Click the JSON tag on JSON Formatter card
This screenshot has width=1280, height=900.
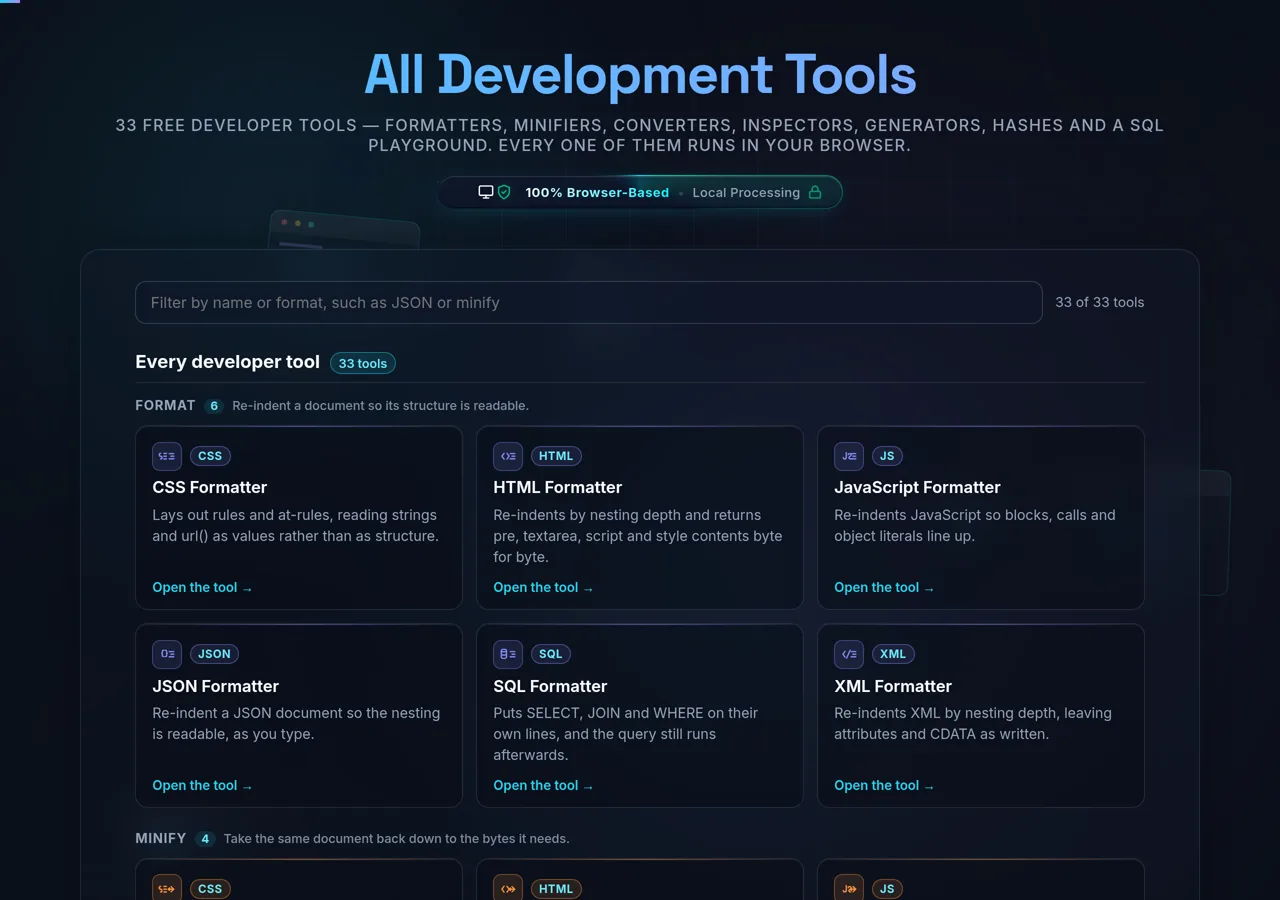coord(214,654)
